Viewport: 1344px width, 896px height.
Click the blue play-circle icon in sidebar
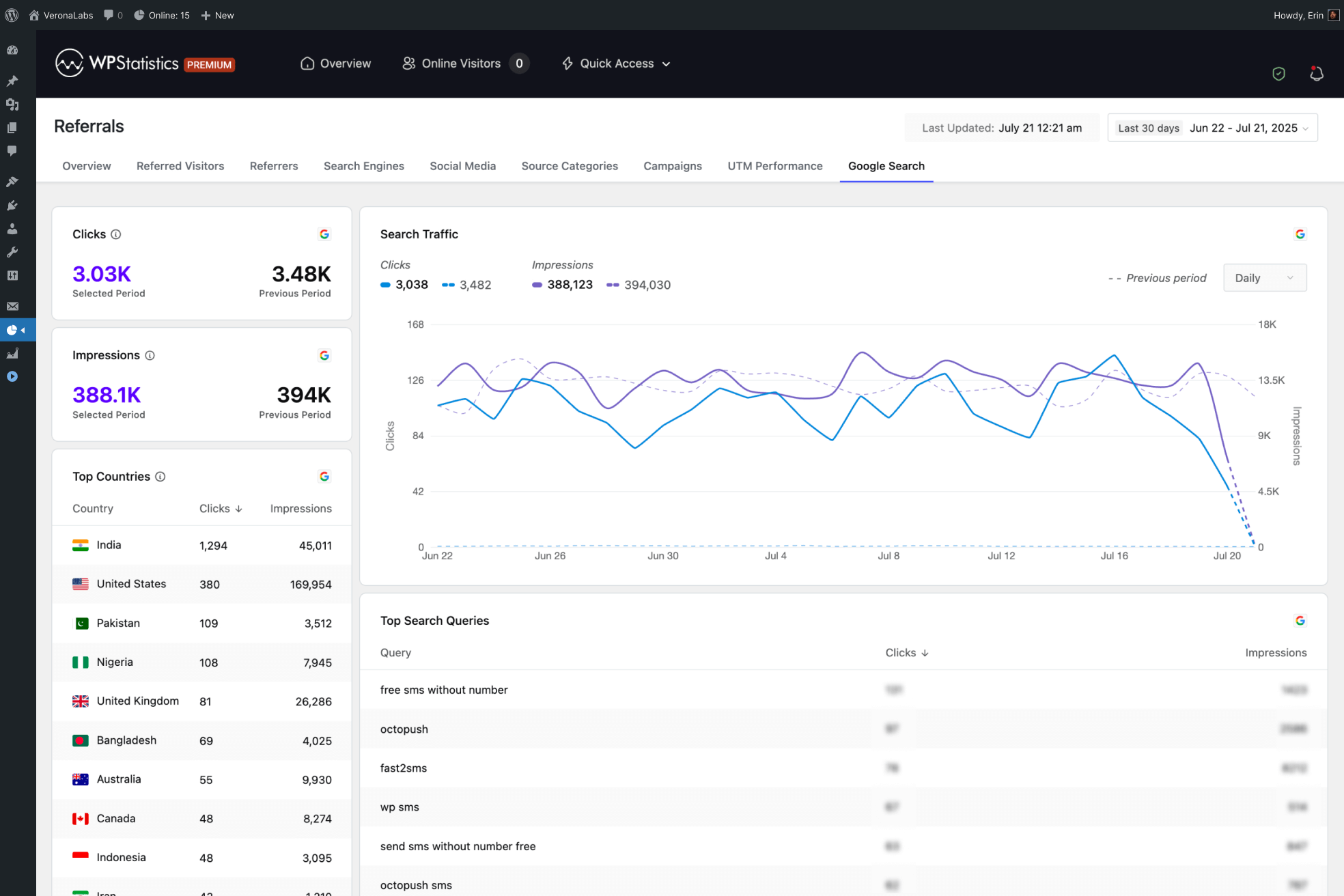point(12,376)
